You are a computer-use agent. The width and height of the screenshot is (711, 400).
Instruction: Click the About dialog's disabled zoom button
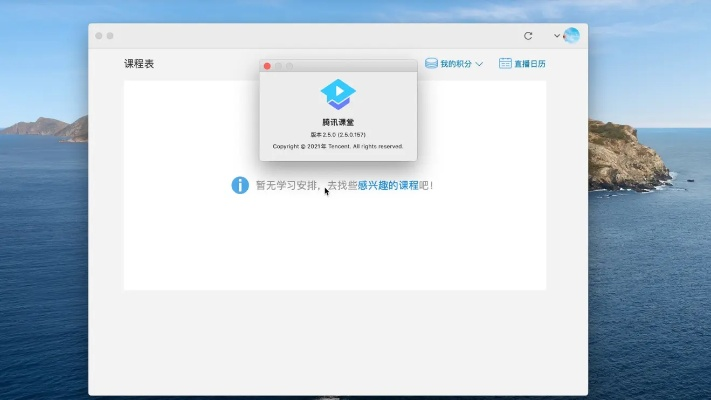click(290, 66)
